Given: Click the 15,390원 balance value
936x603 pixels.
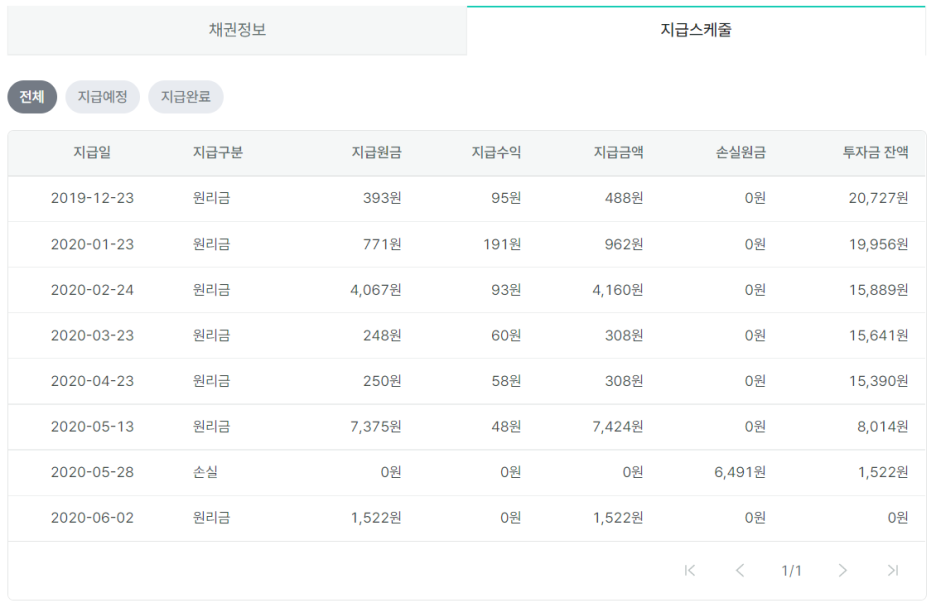Looking at the screenshot, I should coord(878,381).
